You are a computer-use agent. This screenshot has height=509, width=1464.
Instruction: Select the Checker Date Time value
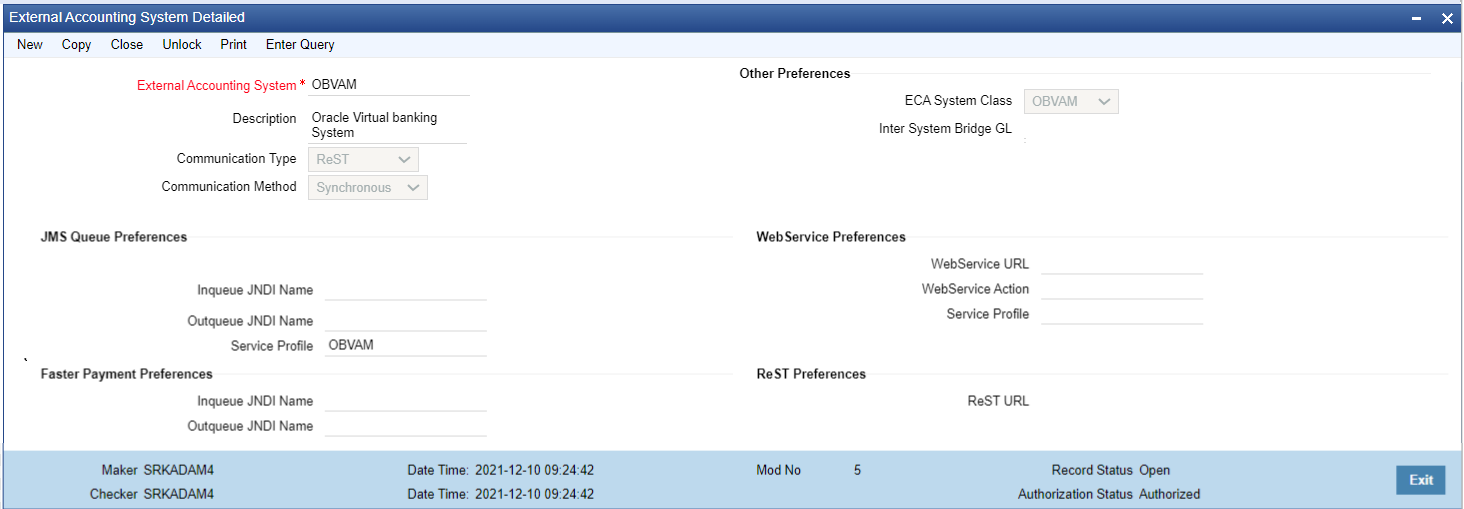535,494
